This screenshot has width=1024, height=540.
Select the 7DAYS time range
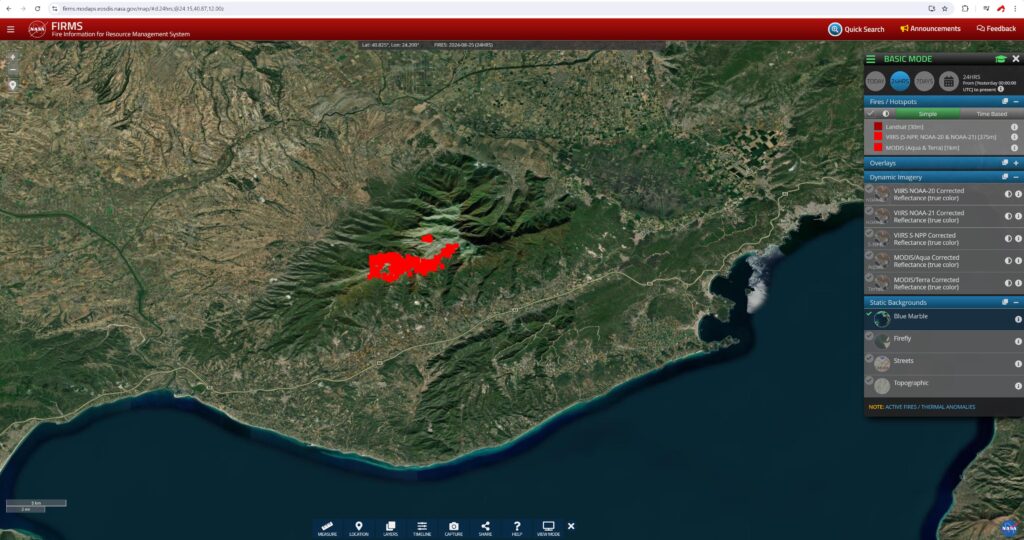tap(925, 82)
